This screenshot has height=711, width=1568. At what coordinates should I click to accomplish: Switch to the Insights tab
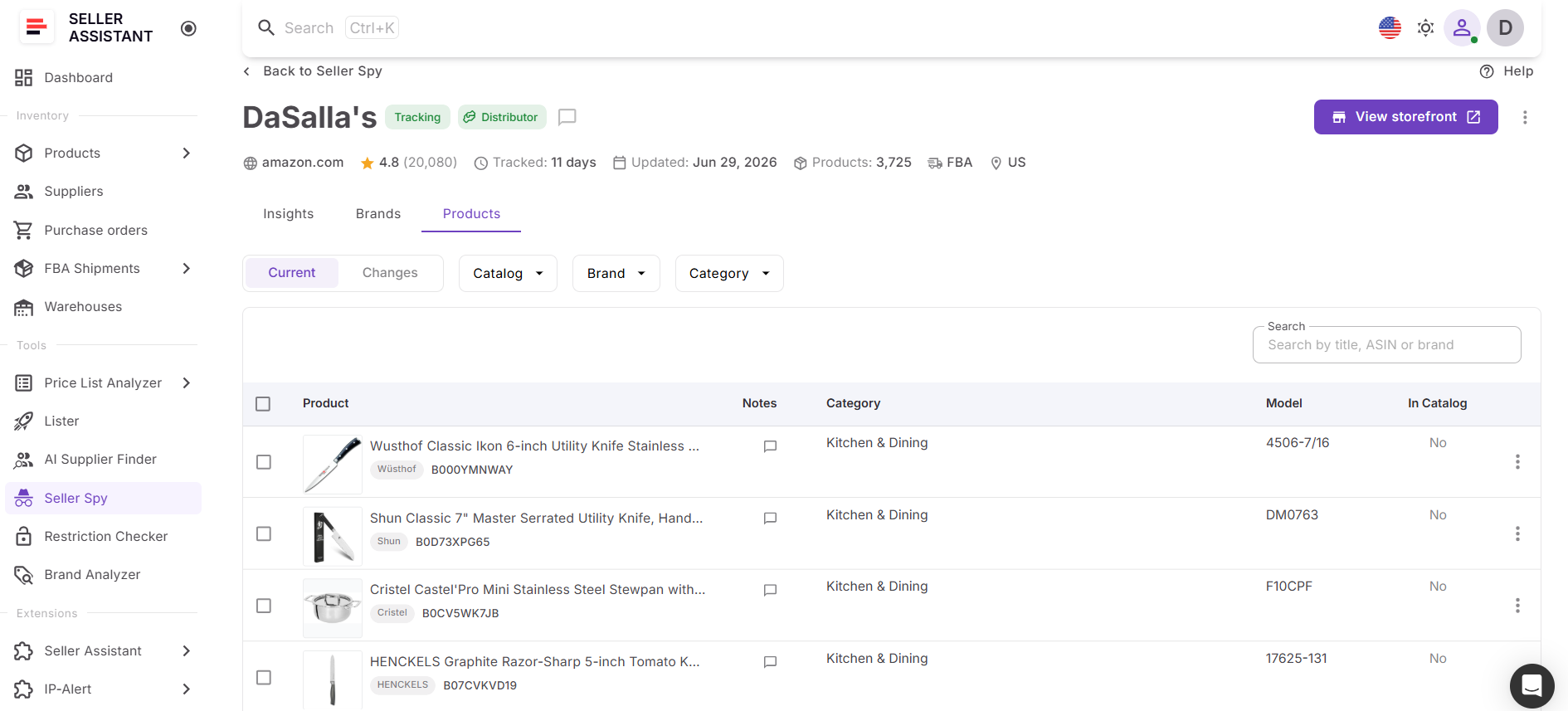coord(289,213)
